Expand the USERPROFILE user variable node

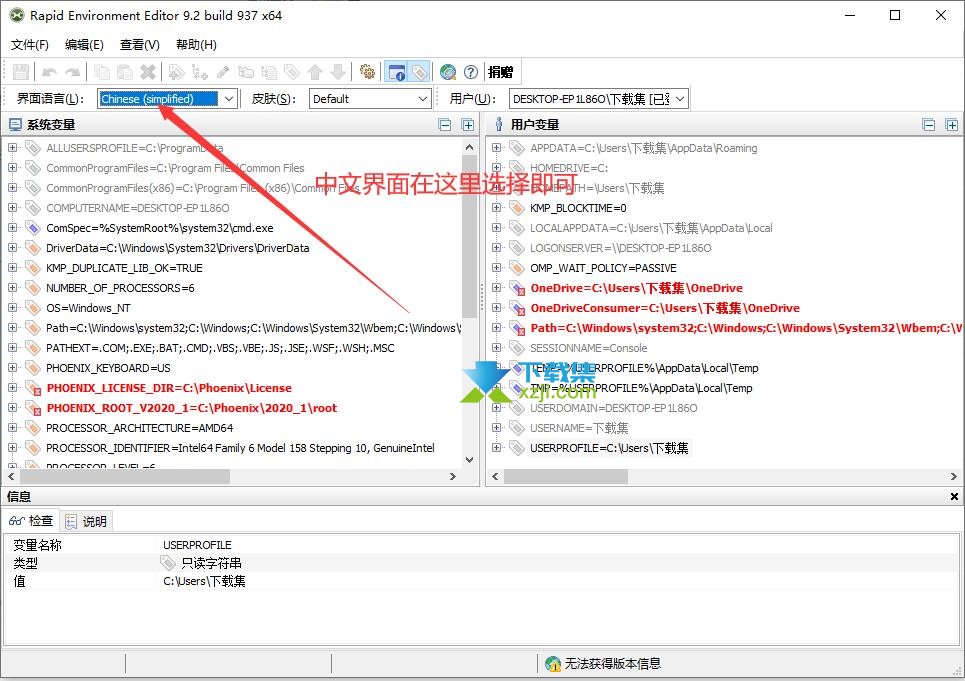point(496,448)
